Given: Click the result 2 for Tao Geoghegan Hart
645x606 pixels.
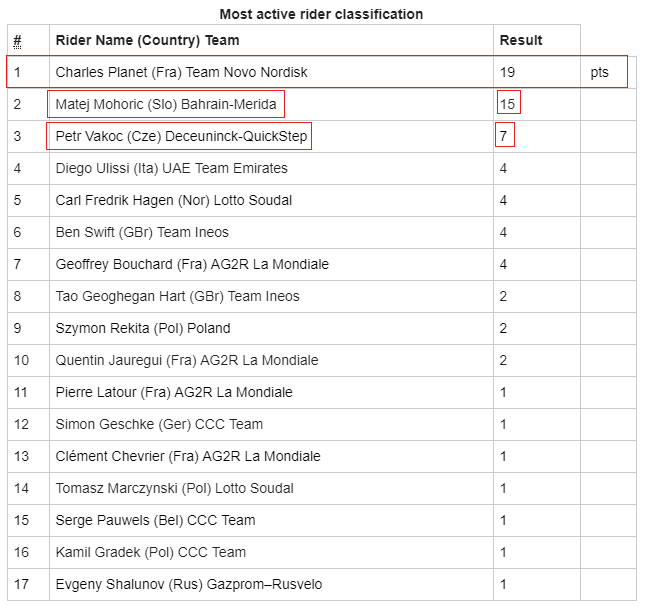Looking at the screenshot, I should click(503, 296).
